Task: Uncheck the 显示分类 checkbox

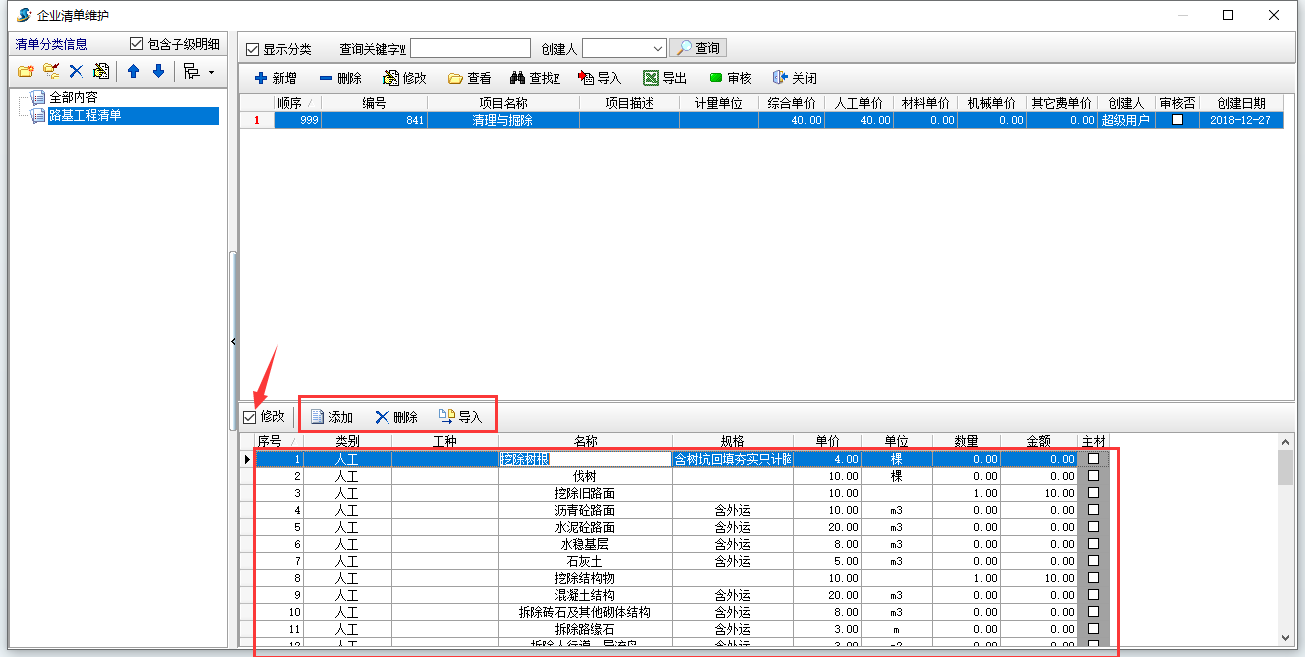Action: pos(253,49)
